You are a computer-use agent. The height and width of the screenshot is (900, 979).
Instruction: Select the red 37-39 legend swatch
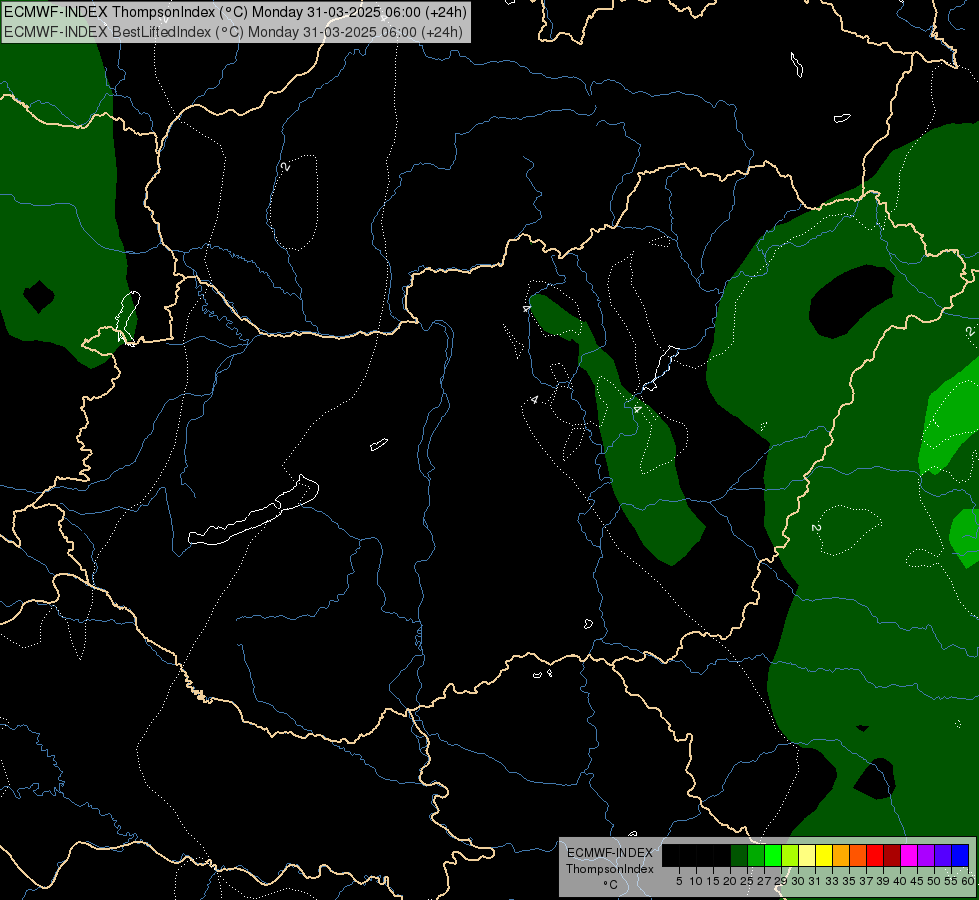[875, 855]
